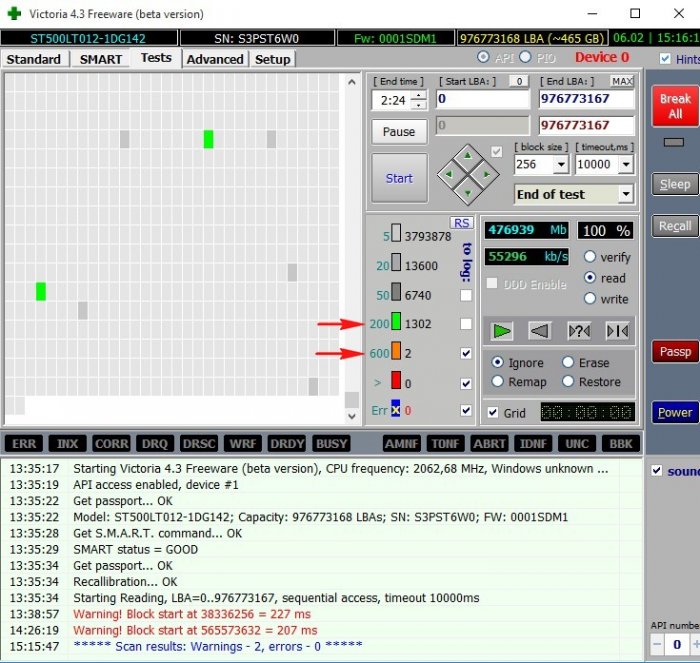Toggle log checkbox for 200 ms blocks
Viewport: 700px width, 663px height.
466,324
